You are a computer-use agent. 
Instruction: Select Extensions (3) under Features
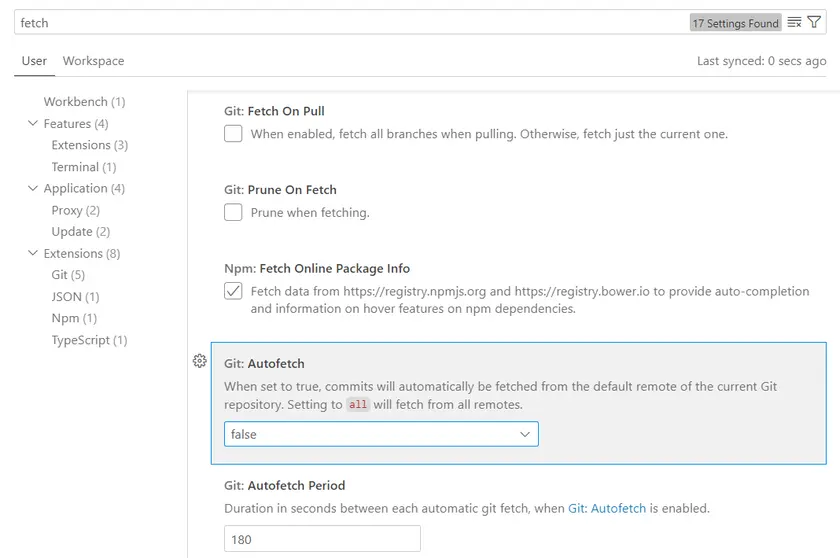click(x=89, y=145)
